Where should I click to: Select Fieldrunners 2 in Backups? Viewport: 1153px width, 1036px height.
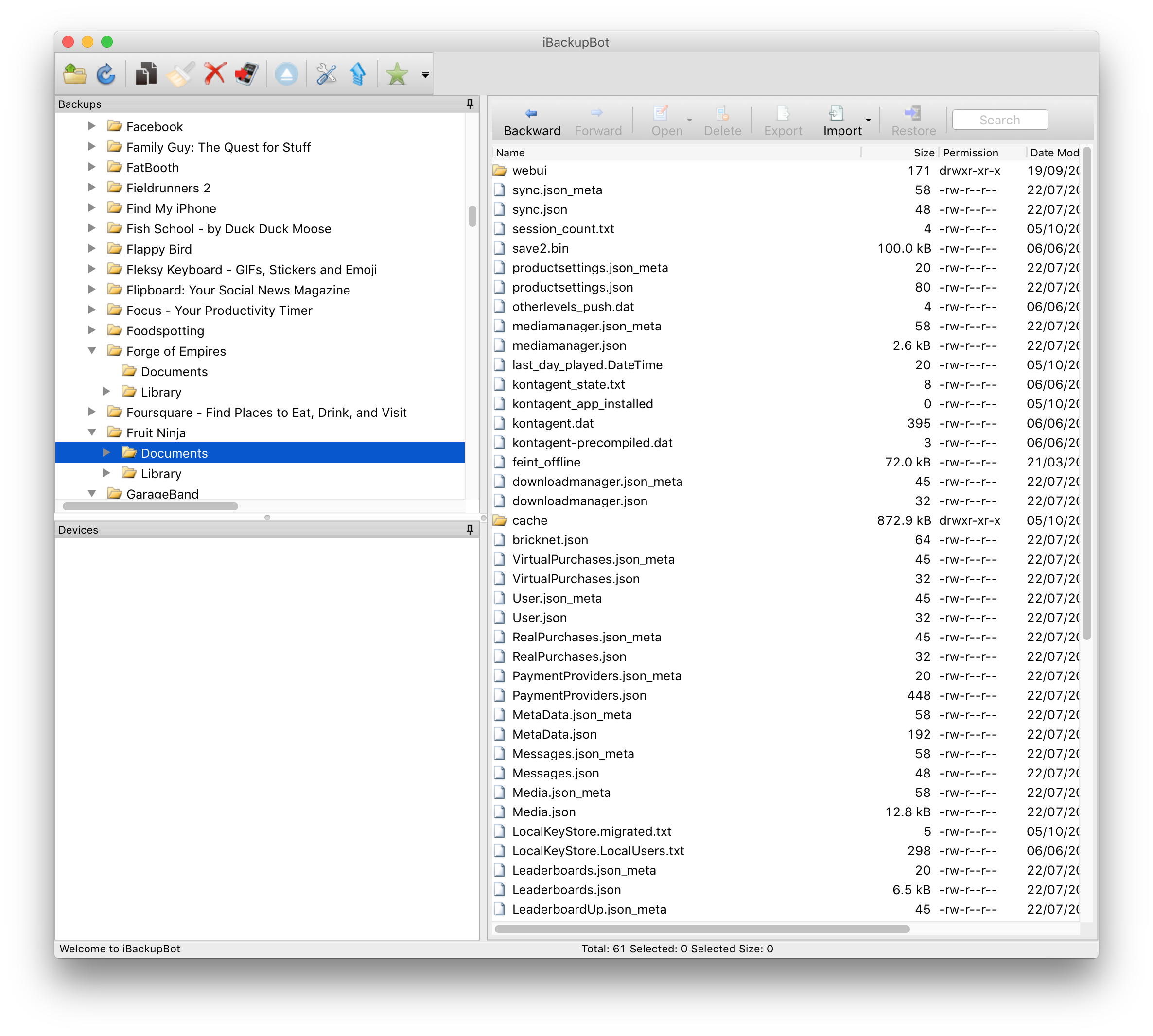168,188
